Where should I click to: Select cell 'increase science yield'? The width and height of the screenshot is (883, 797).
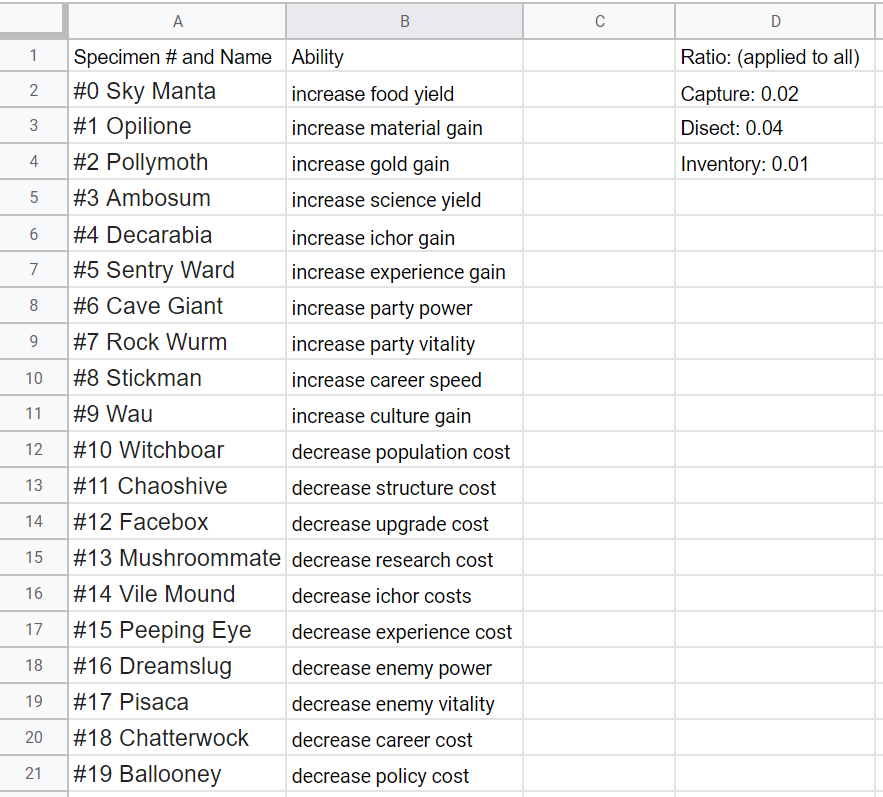[404, 197]
